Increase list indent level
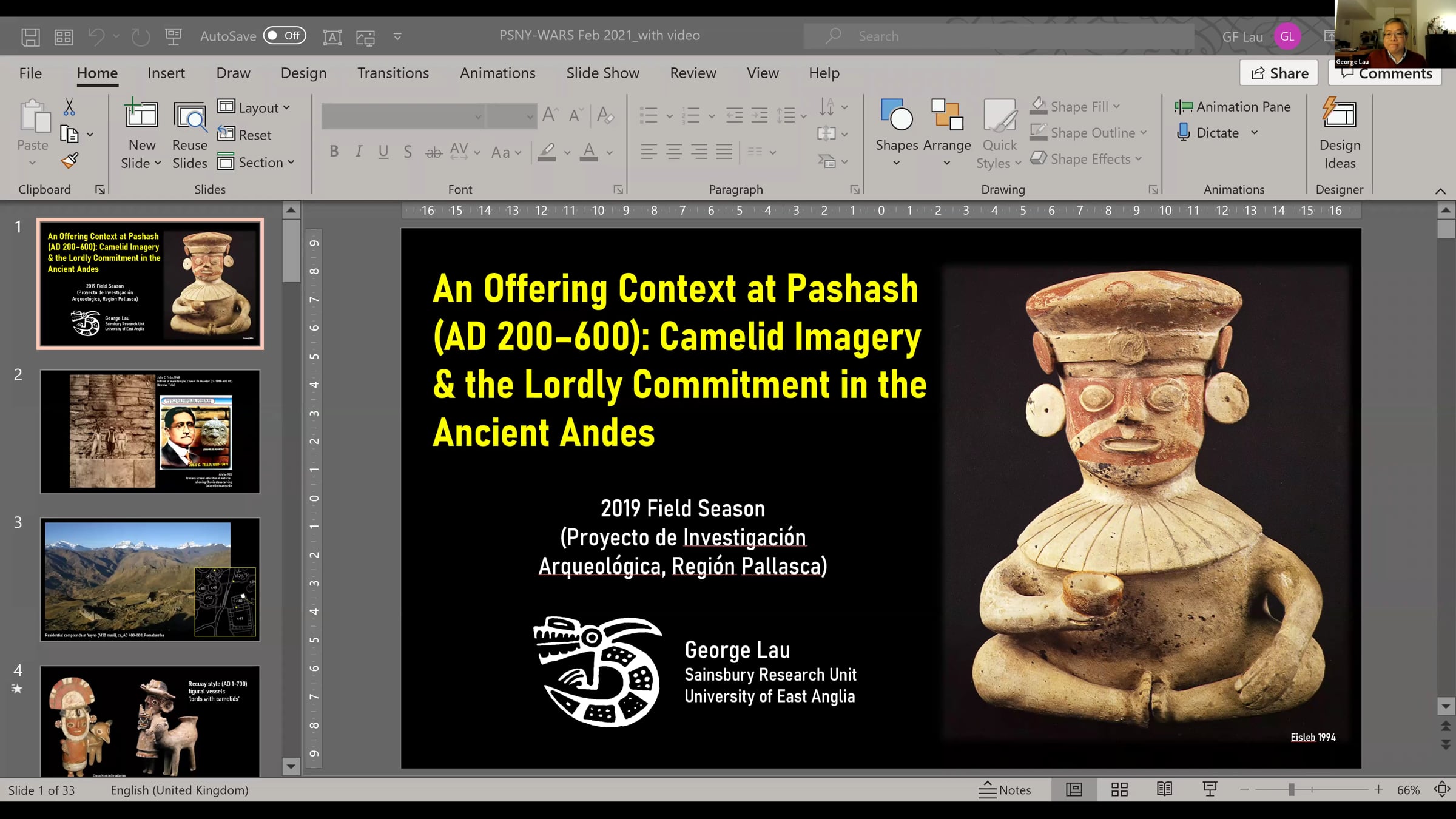 point(760,115)
